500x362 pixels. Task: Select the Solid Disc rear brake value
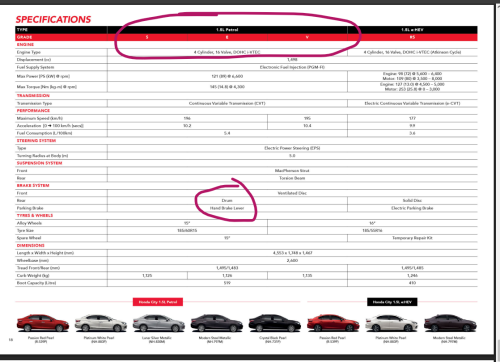412,201
